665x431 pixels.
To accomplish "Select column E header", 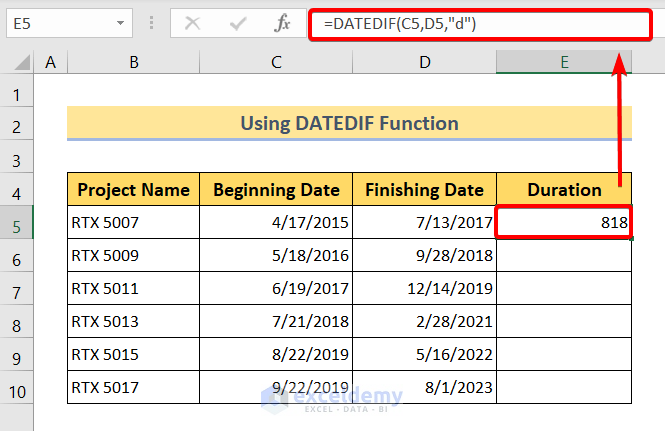I will (564, 63).
